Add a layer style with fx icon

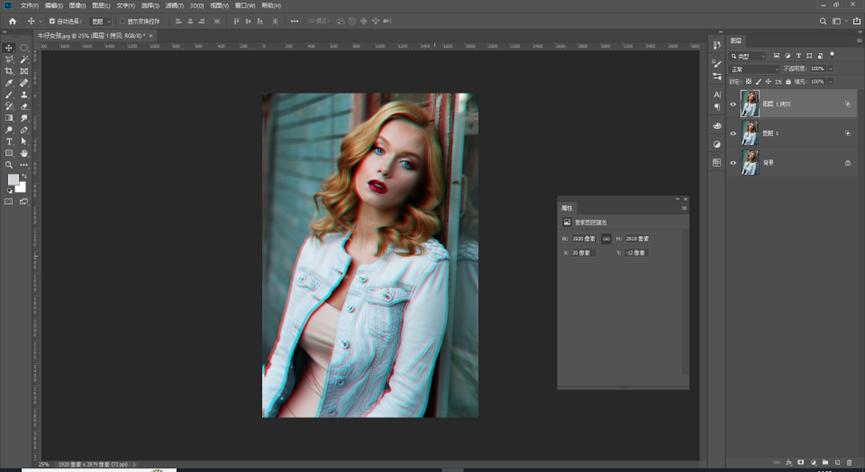click(x=788, y=462)
